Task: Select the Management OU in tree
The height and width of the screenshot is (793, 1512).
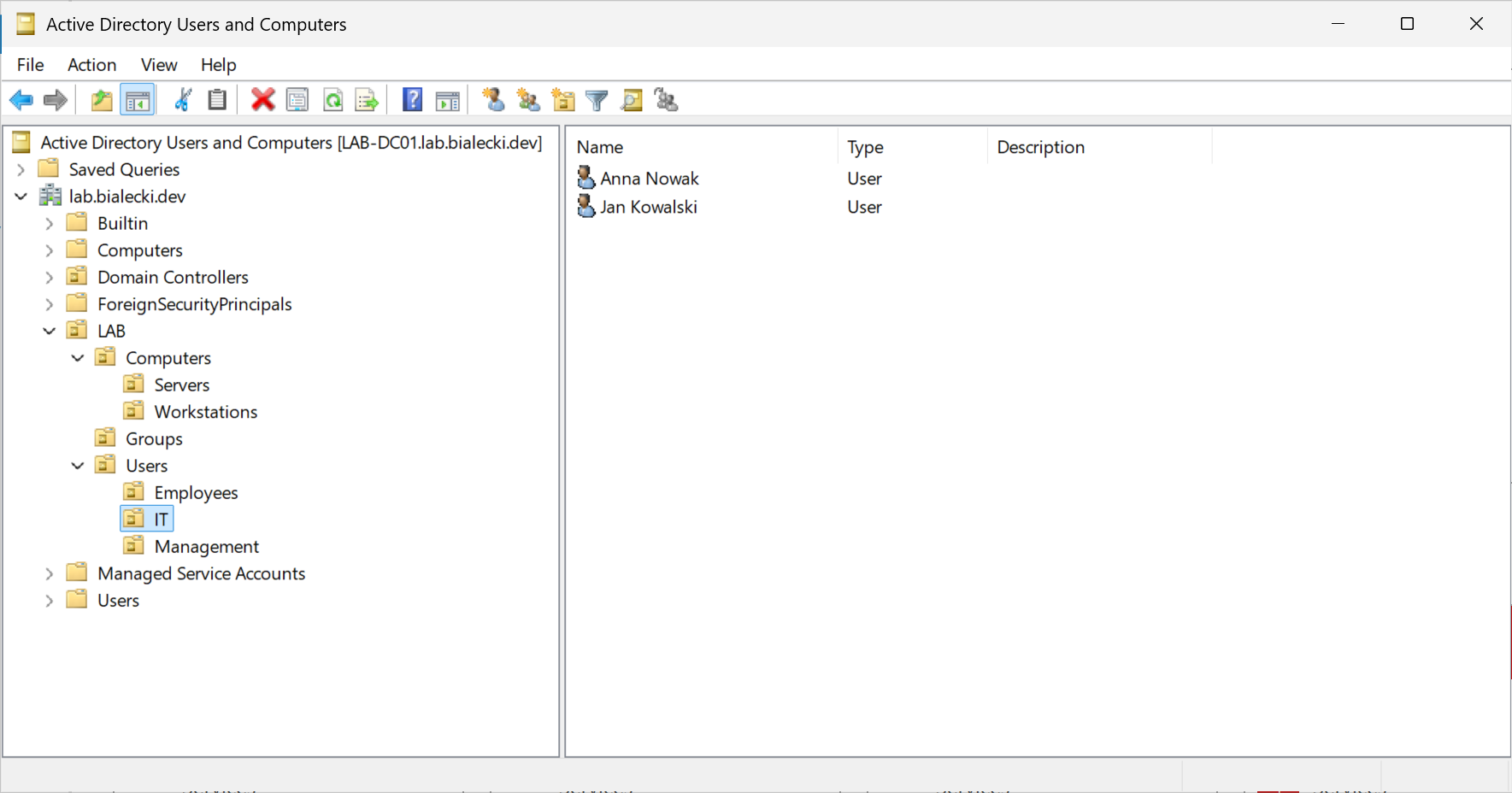Action: pyautogui.click(x=206, y=547)
